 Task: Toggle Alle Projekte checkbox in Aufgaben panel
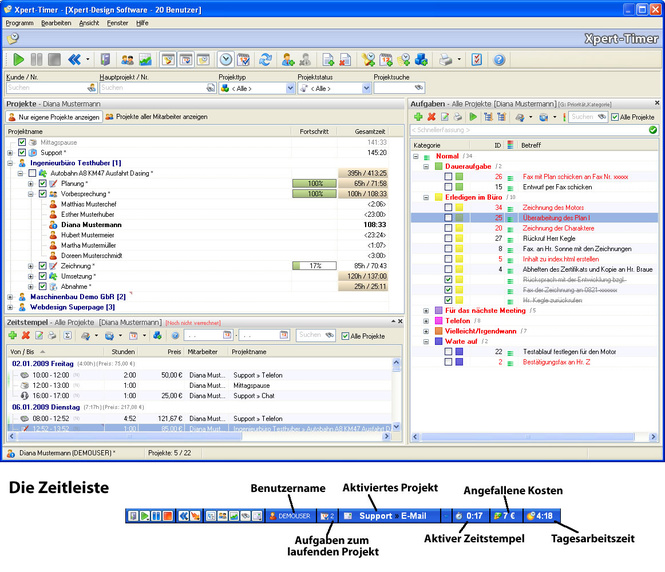[x=615, y=117]
